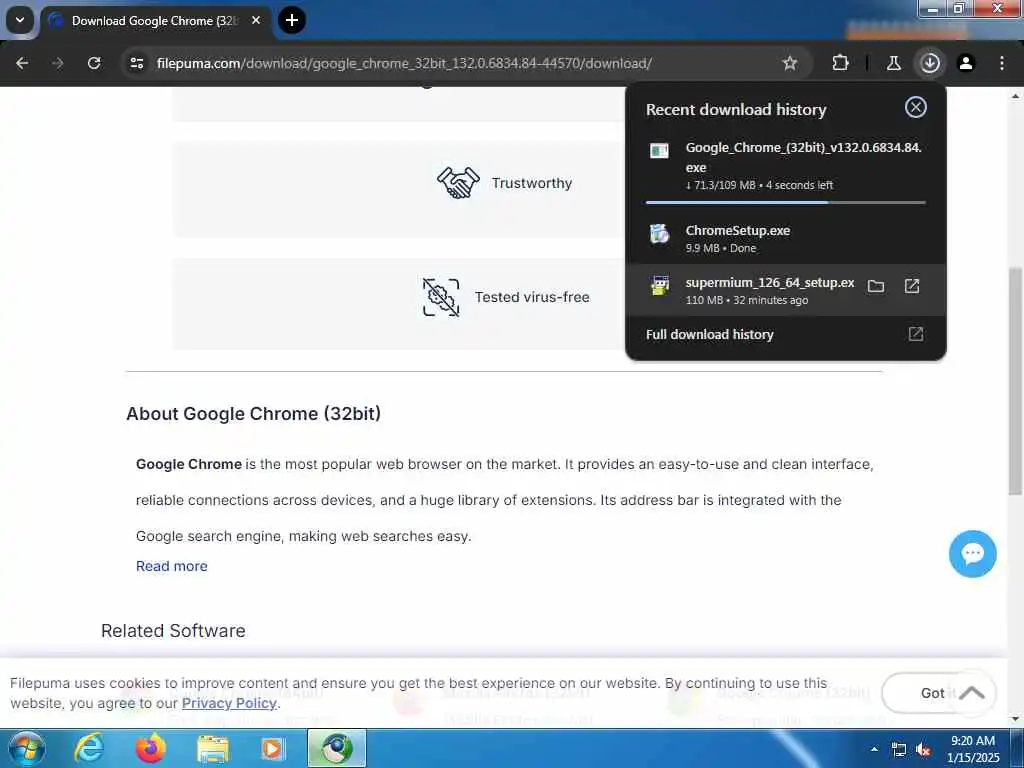Launch Internet Explorer from taskbar
Screen dimensions: 1024x768
coord(89,748)
